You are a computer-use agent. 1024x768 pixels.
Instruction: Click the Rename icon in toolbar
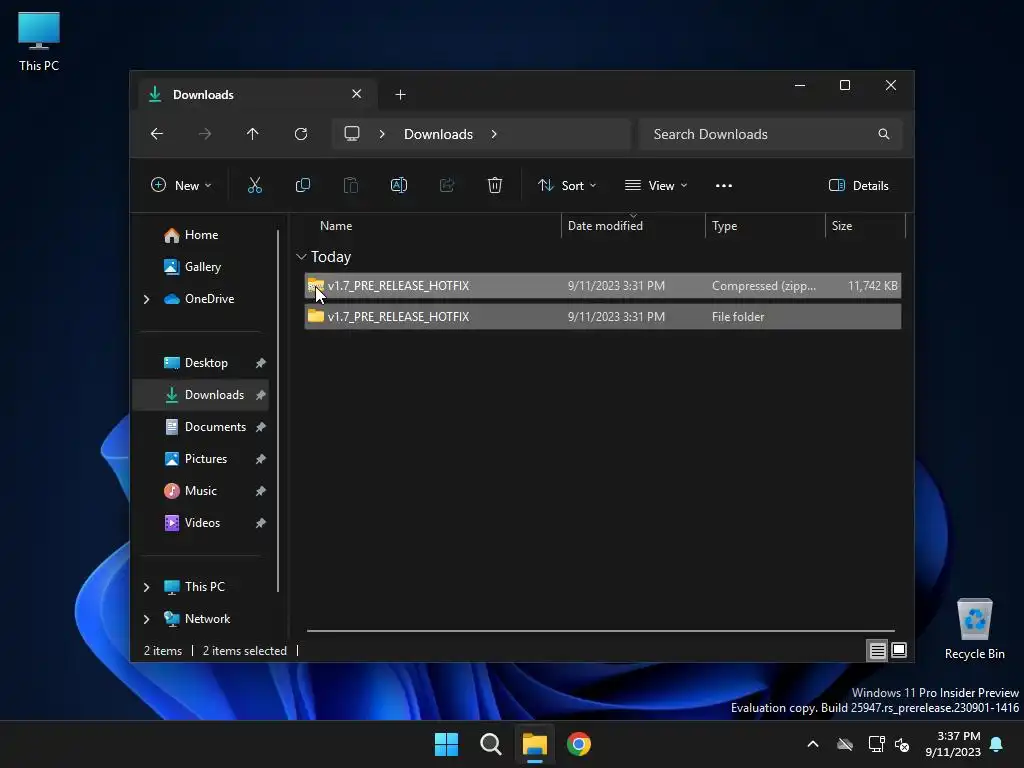(399, 185)
